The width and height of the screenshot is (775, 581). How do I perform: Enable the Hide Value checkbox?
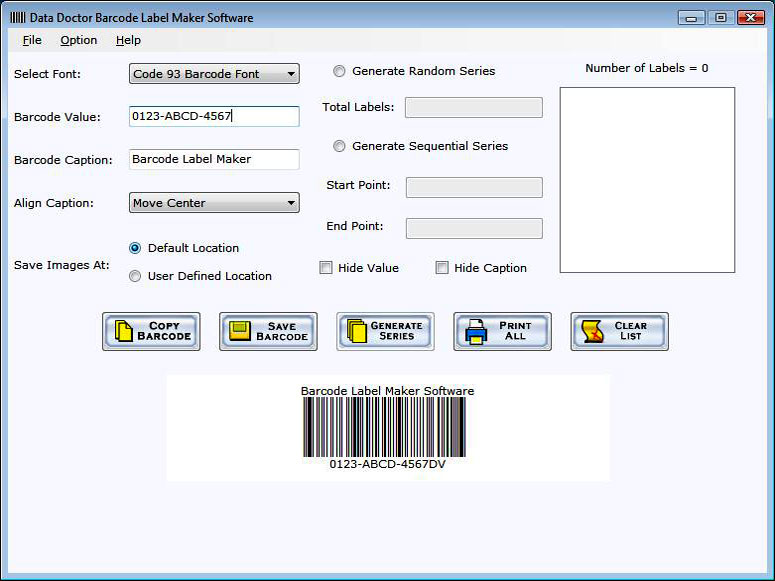pyautogui.click(x=326, y=268)
